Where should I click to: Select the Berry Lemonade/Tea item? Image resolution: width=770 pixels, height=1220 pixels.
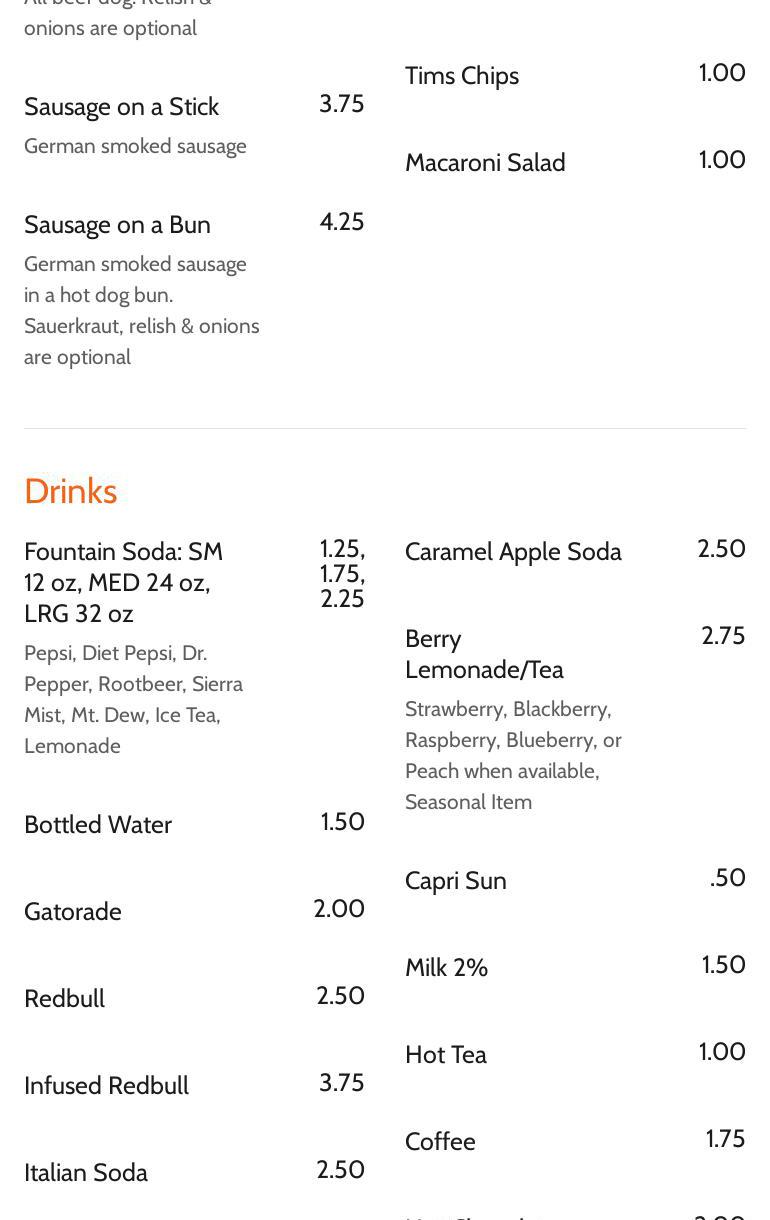[484, 654]
